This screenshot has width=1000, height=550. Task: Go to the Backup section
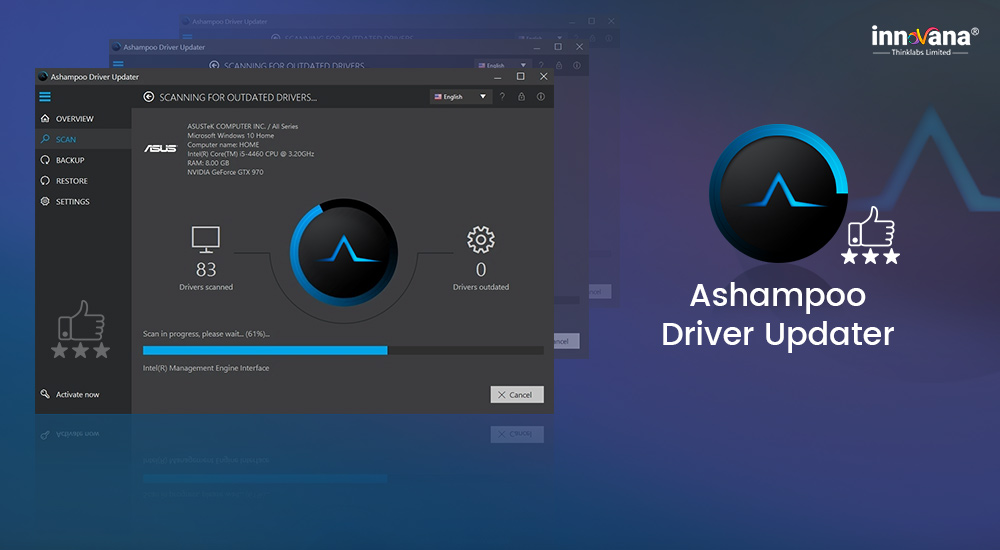click(83, 160)
